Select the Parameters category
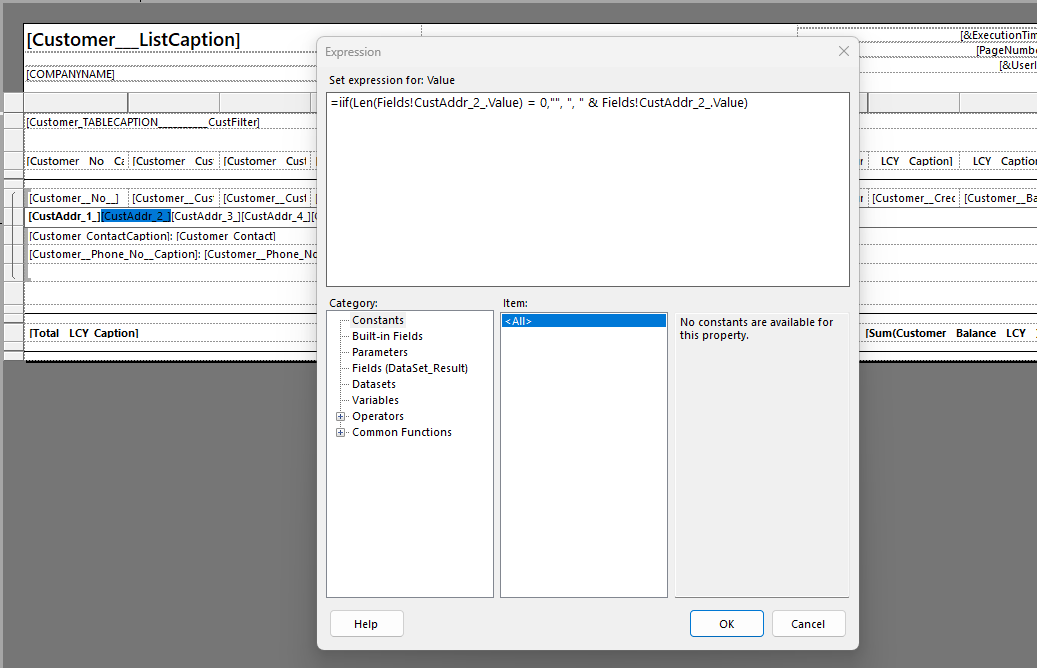 [379, 351]
